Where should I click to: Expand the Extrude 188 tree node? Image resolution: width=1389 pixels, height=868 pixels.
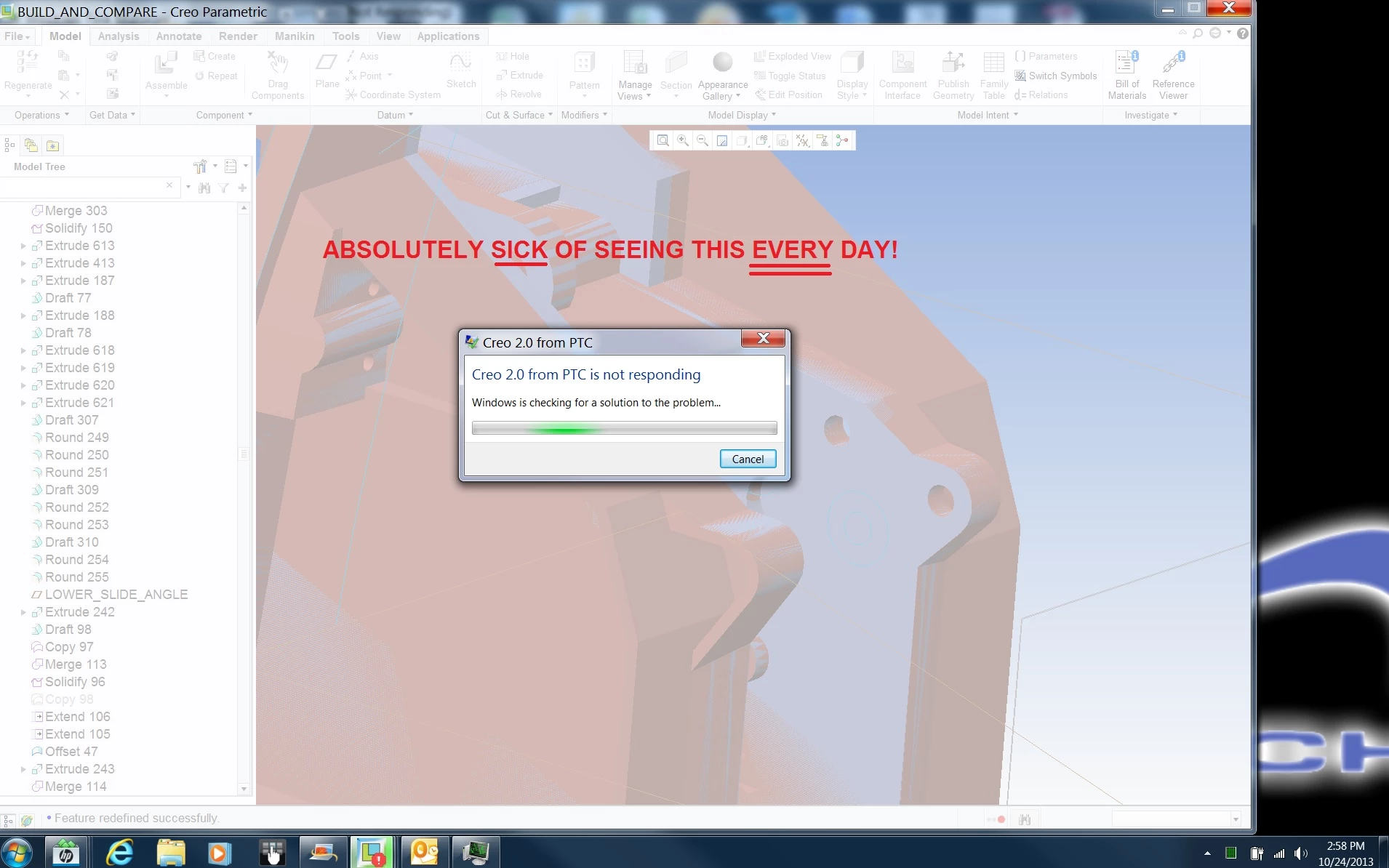pos(23,316)
